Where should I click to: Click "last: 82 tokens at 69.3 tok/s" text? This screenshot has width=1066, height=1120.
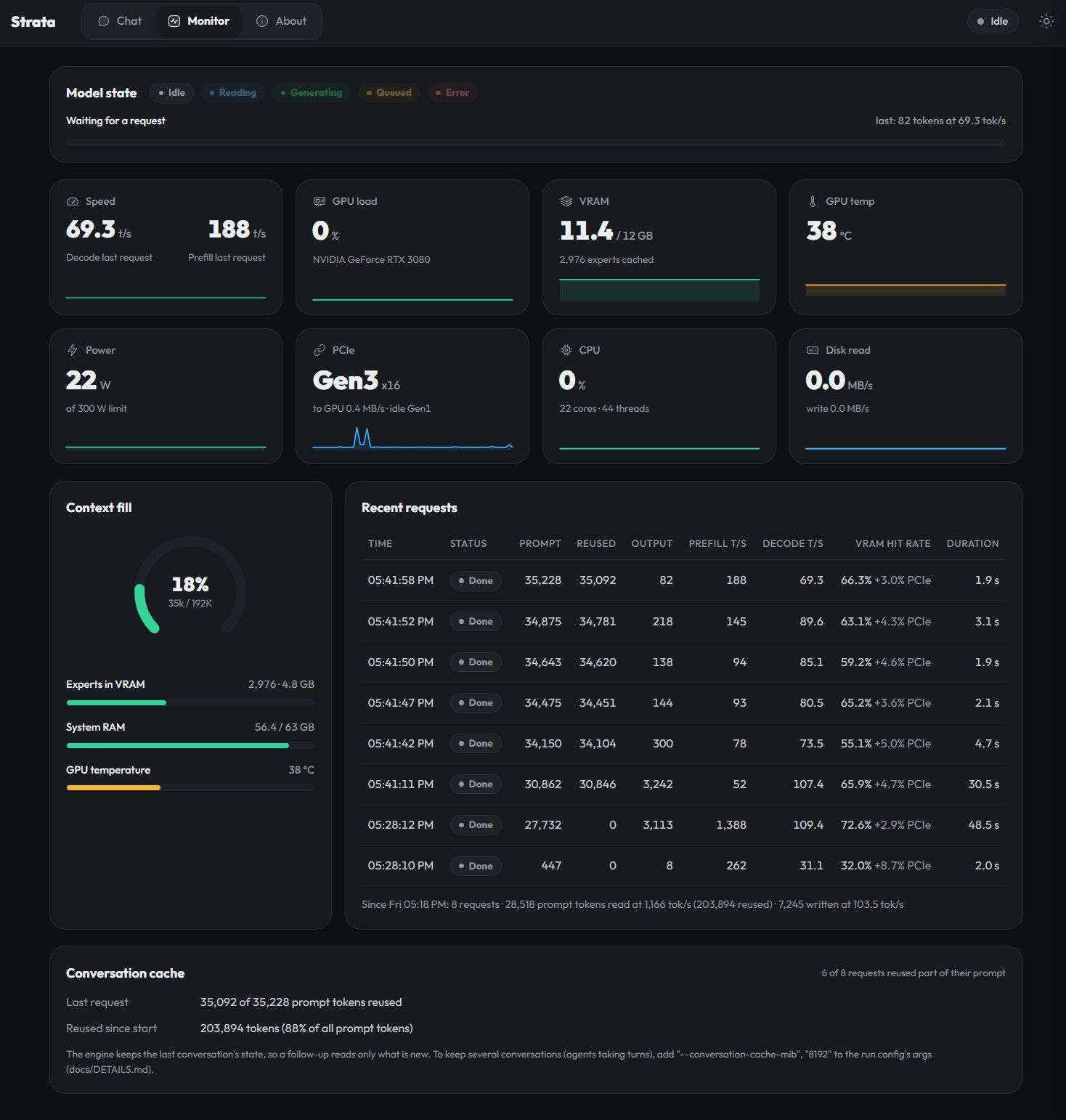click(x=940, y=121)
